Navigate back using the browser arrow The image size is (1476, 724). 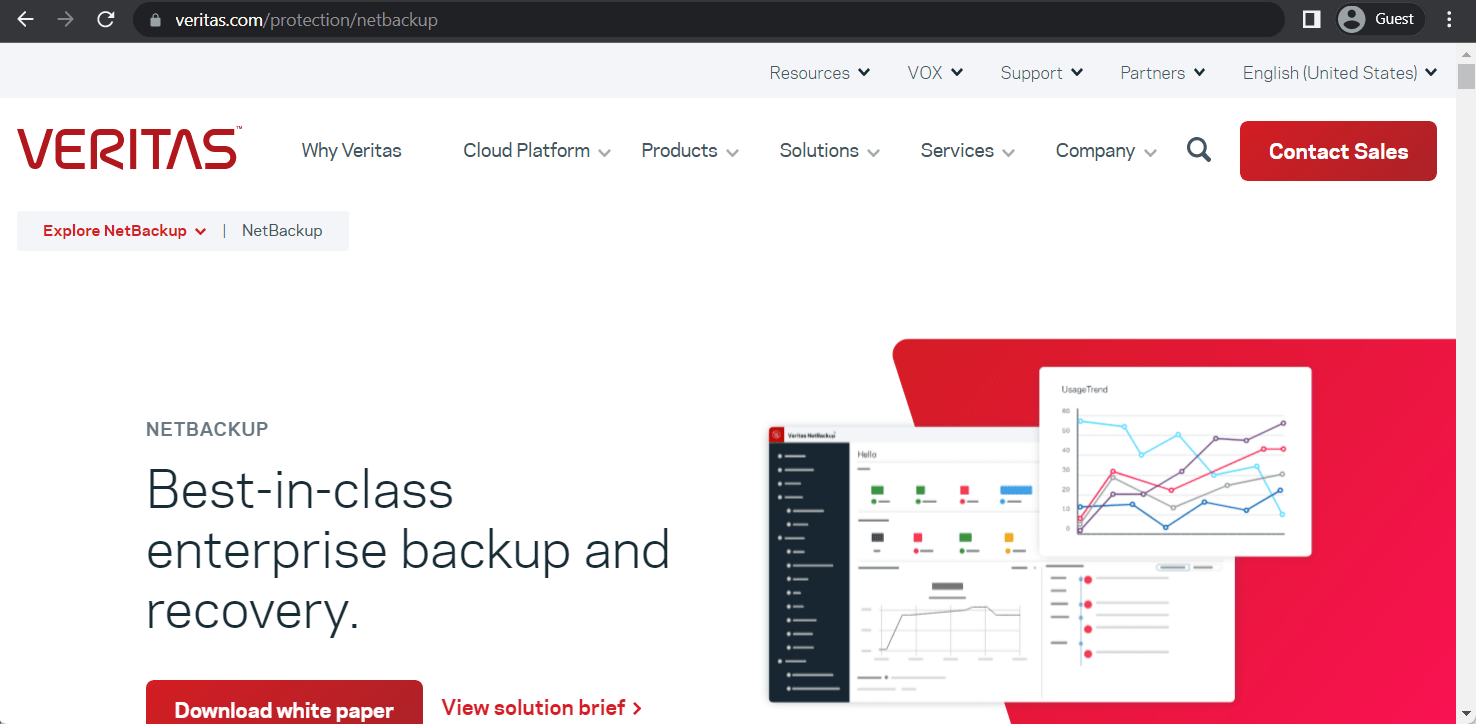[x=24, y=18]
